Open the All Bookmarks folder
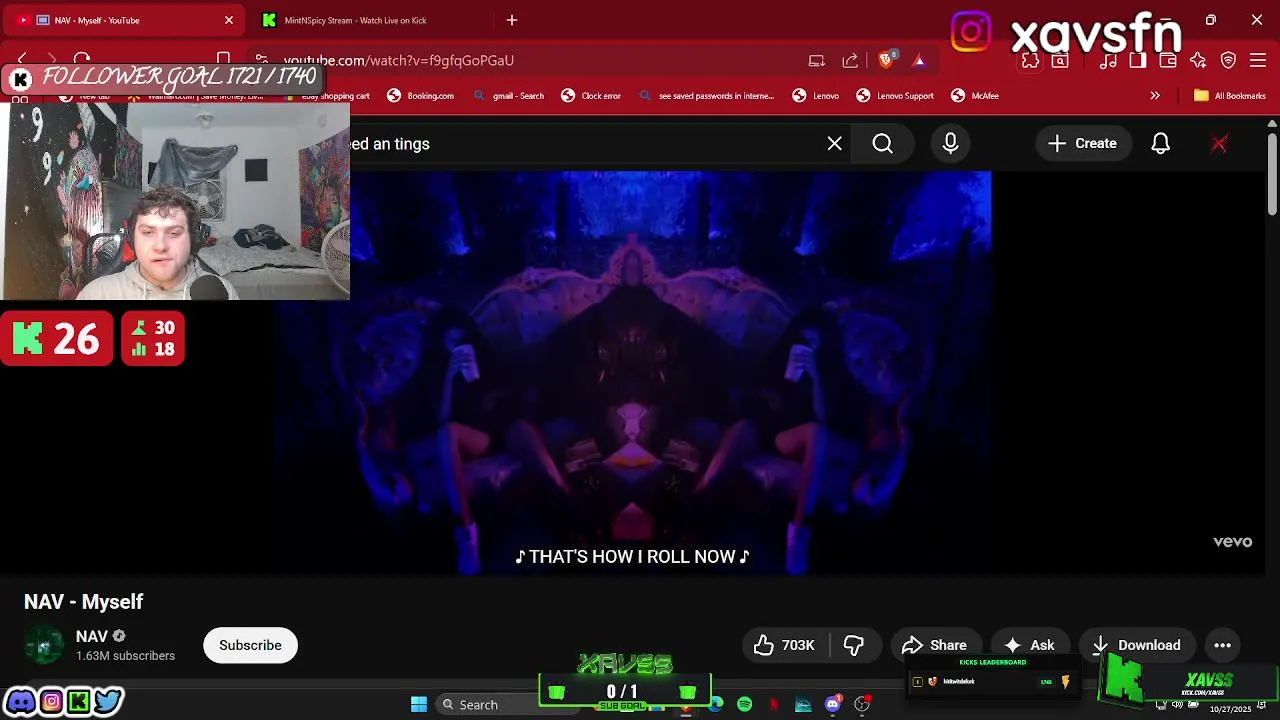Image resolution: width=1280 pixels, height=720 pixels. [x=1229, y=96]
